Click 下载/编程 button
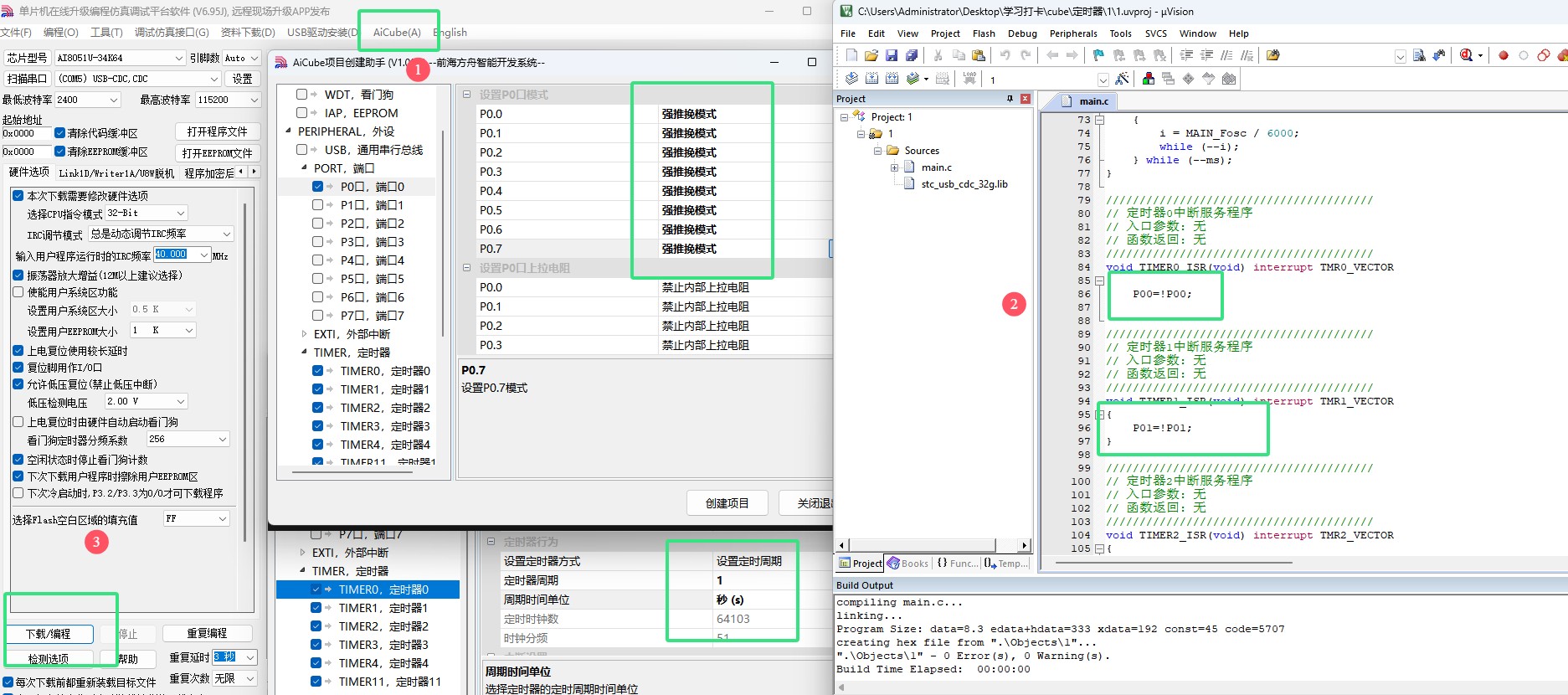This screenshot has height=695, width=1568. tap(48, 634)
